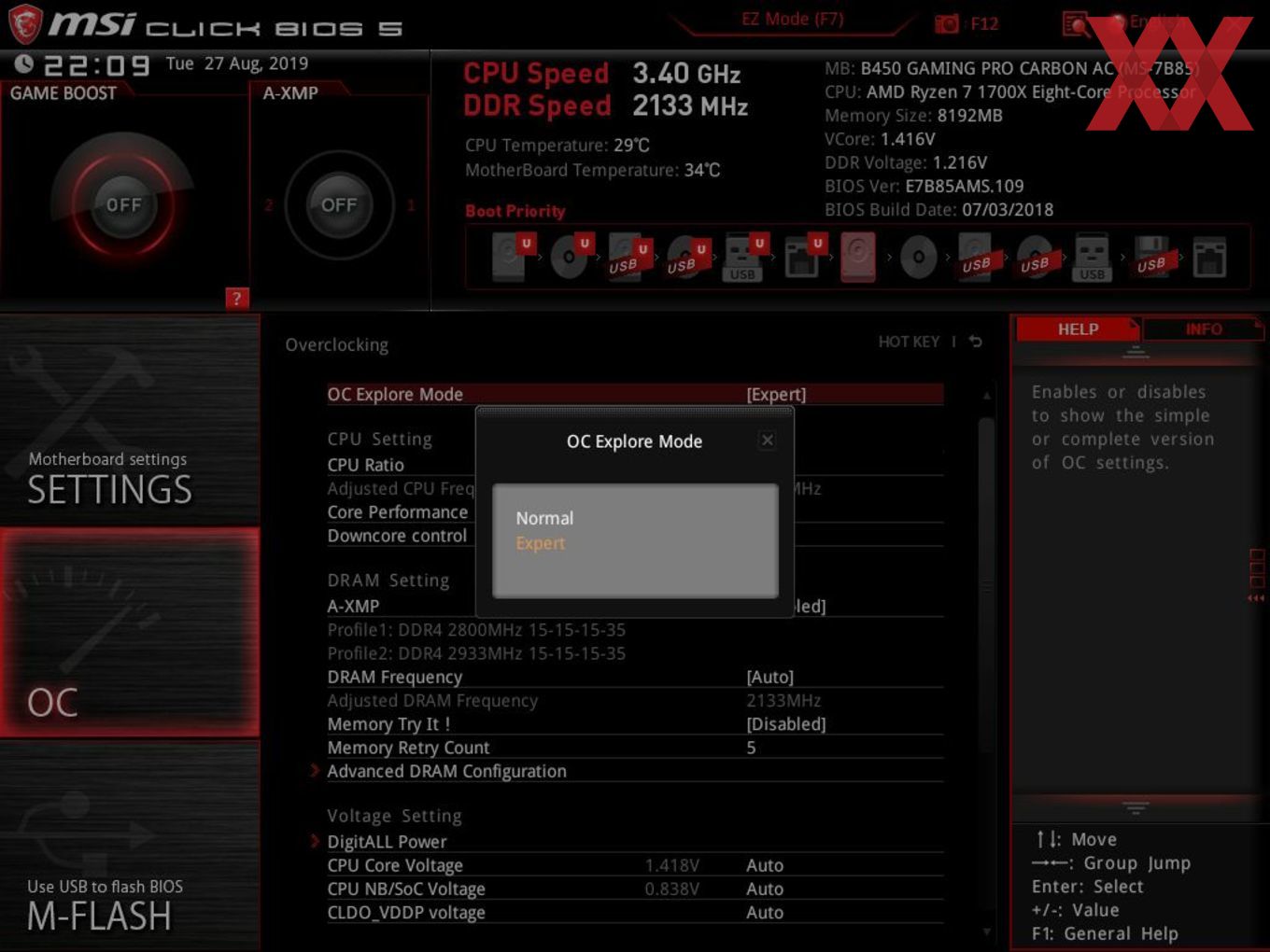Select the Core Performance setting
Viewport: 1270px width, 952px height.
(398, 511)
